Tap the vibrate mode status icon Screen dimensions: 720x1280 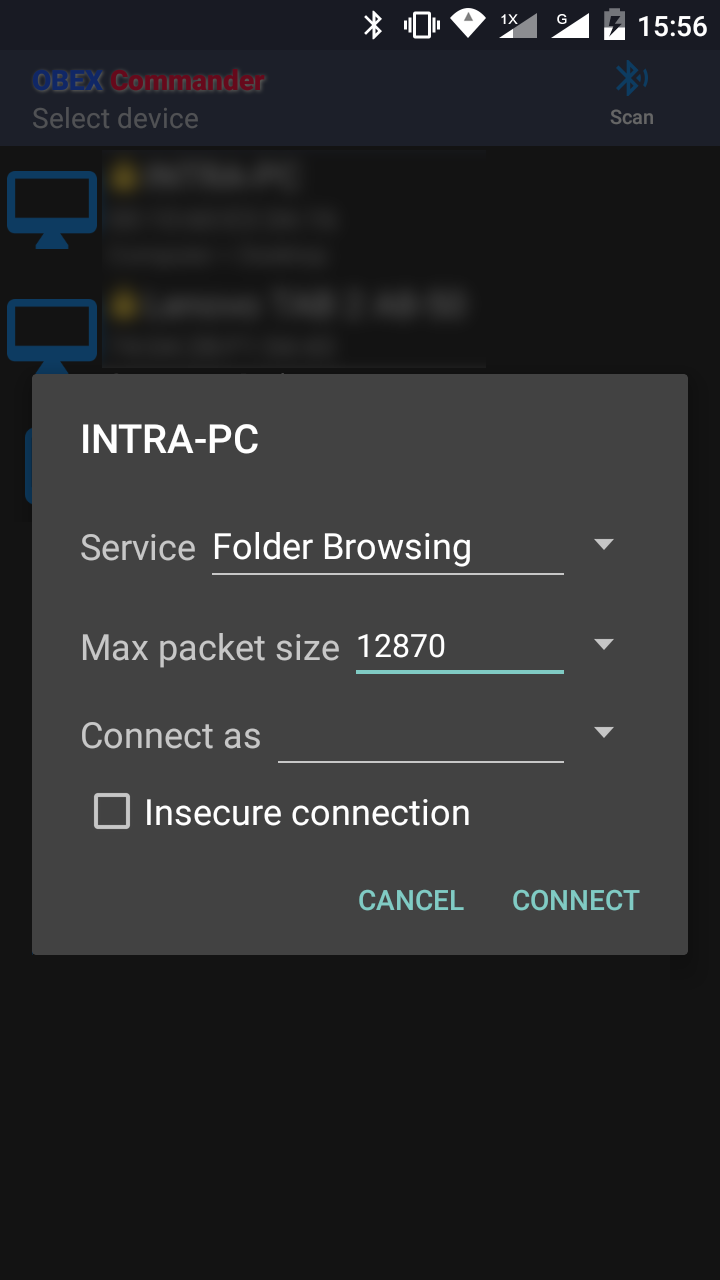click(x=421, y=25)
